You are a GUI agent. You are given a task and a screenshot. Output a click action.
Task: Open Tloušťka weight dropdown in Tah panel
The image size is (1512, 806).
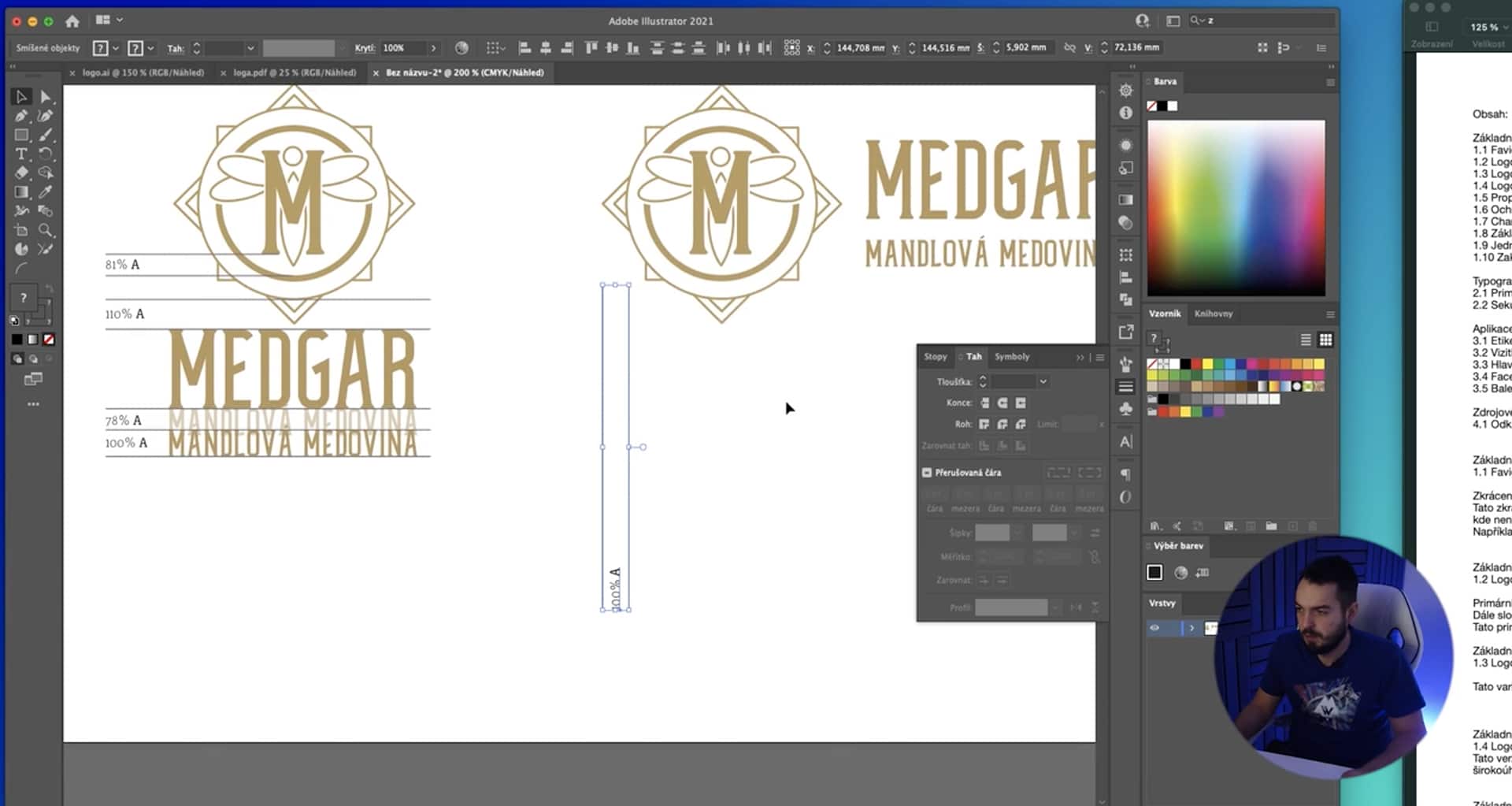pos(1043,381)
